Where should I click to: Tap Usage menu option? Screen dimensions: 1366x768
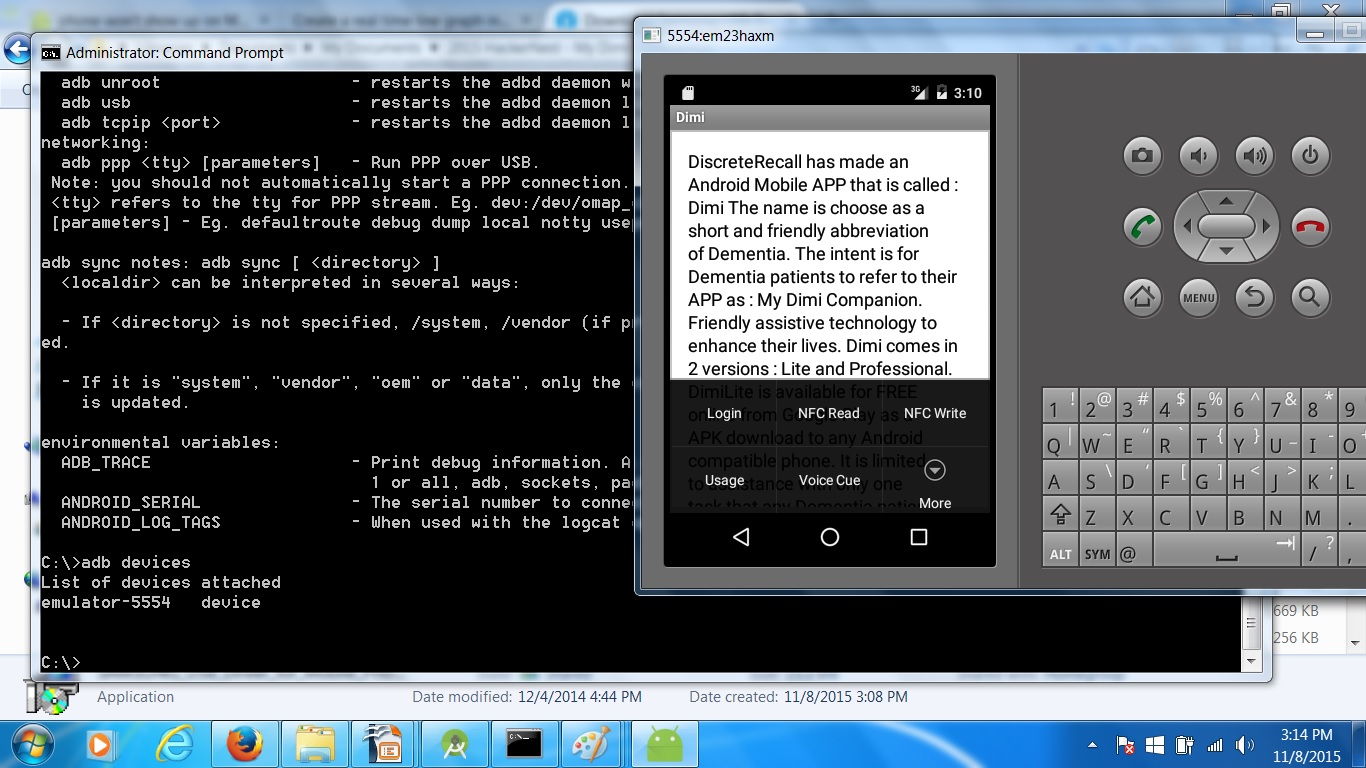(724, 480)
